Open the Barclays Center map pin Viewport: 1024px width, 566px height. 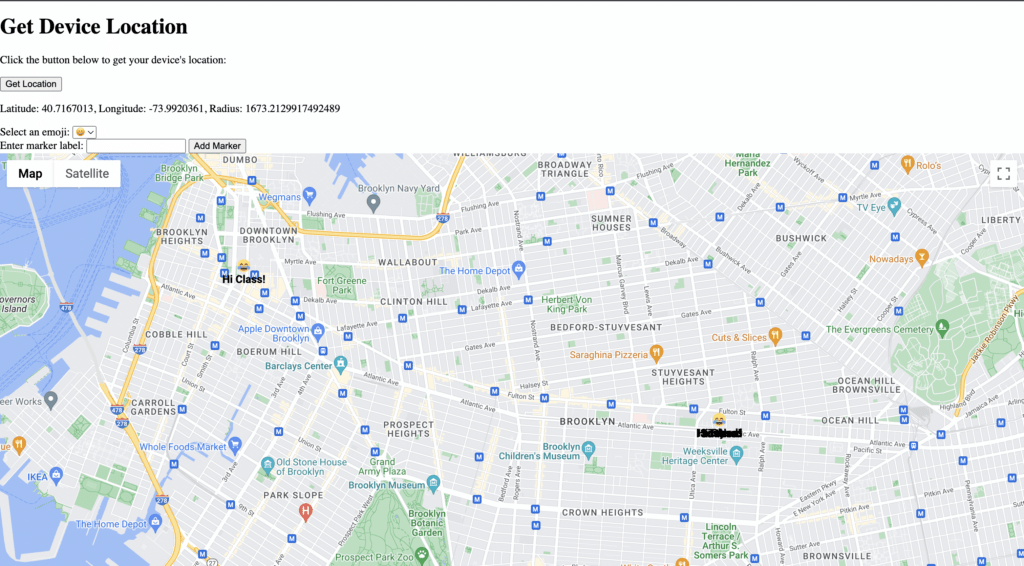click(341, 364)
